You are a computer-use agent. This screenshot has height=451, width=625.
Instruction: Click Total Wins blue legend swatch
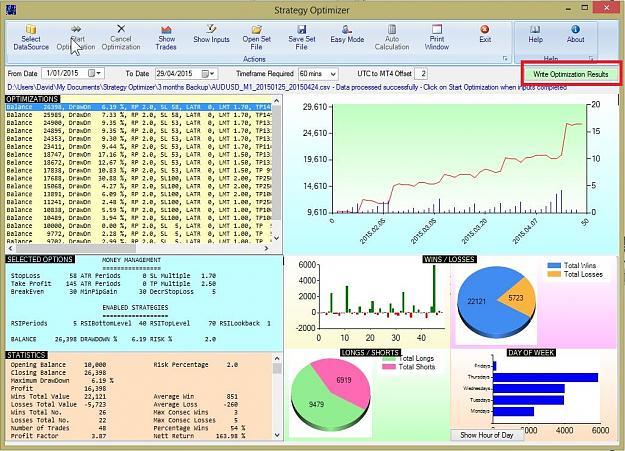[554, 266]
